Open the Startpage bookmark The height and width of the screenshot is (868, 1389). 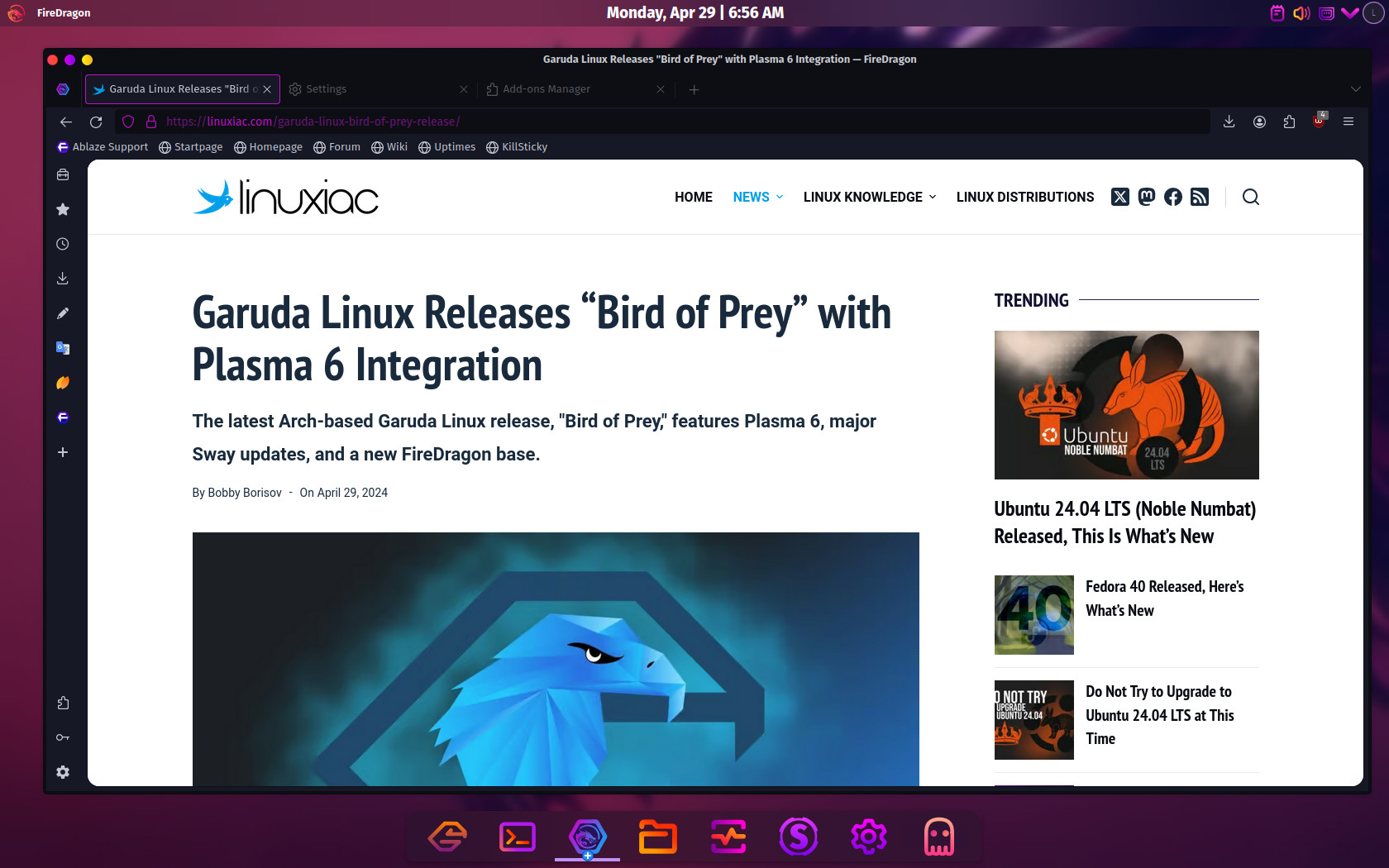click(191, 147)
